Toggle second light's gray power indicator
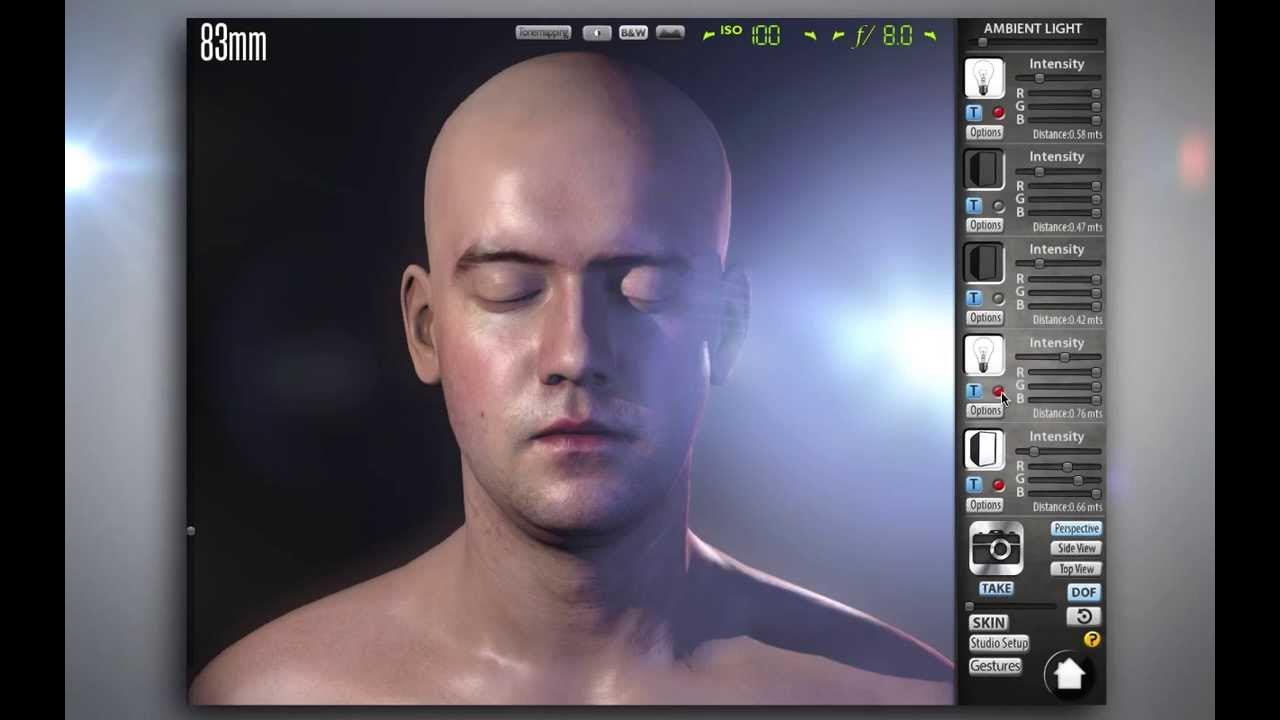Screen dimensions: 1280x720 (998, 206)
